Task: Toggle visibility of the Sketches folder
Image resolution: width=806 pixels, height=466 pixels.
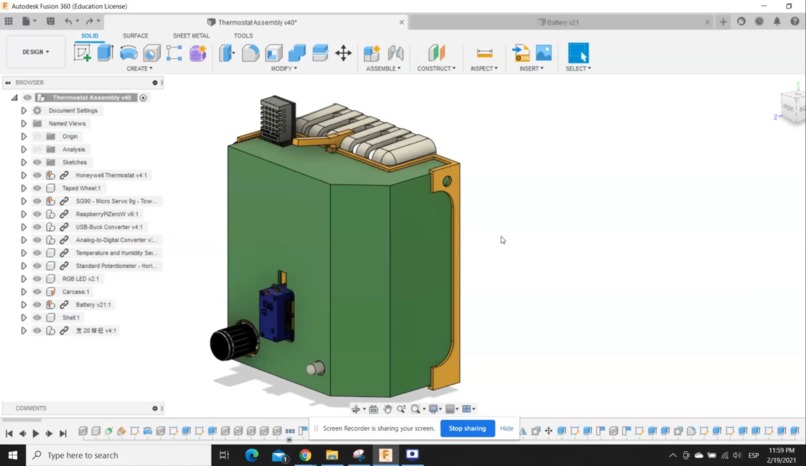Action: click(37, 162)
